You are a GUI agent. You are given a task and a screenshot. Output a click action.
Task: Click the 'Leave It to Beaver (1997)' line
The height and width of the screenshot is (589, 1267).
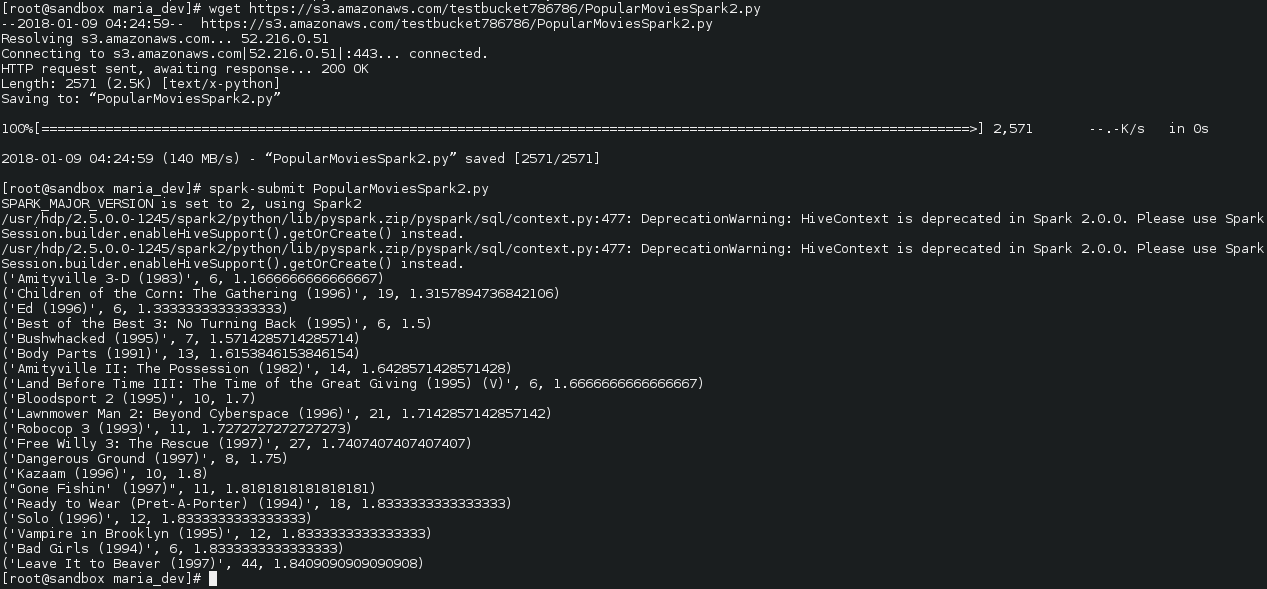coord(213,564)
